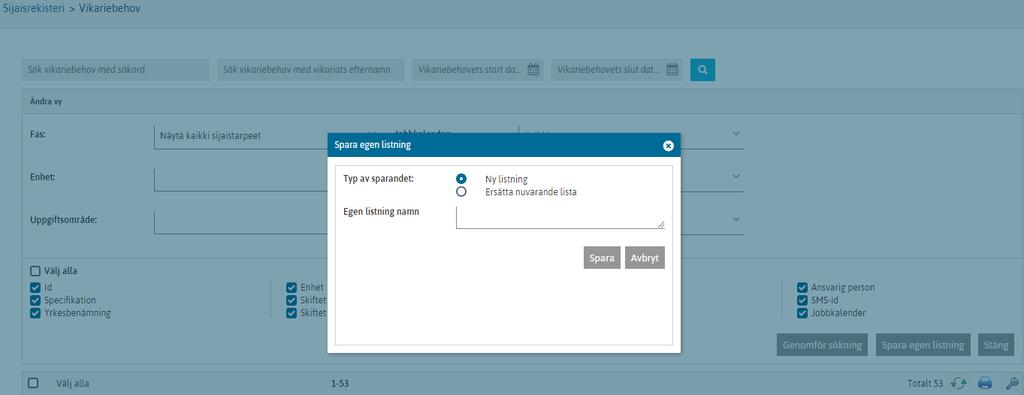Open calendar picker for start date
This screenshot has width=1024, height=395.
[x=533, y=70]
